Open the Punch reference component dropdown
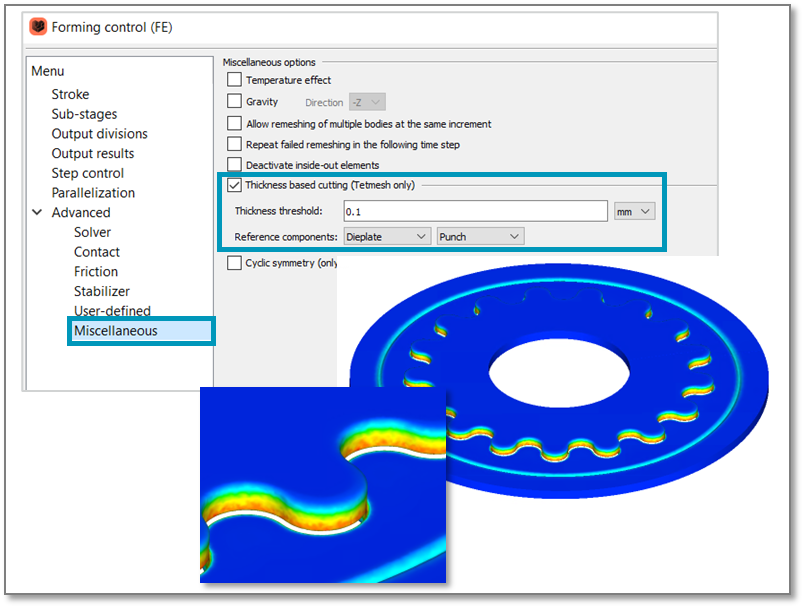This screenshot has width=804, height=608. click(x=479, y=236)
